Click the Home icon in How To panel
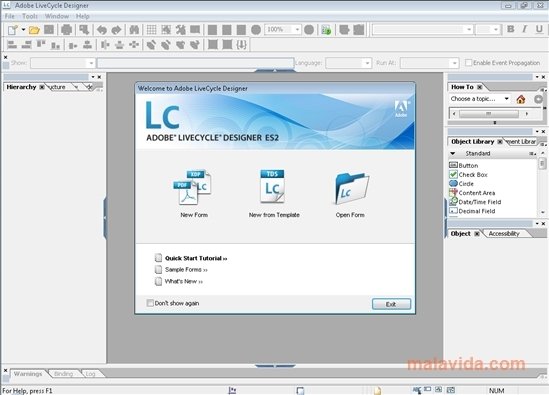The width and height of the screenshot is (549, 395). tap(521, 99)
